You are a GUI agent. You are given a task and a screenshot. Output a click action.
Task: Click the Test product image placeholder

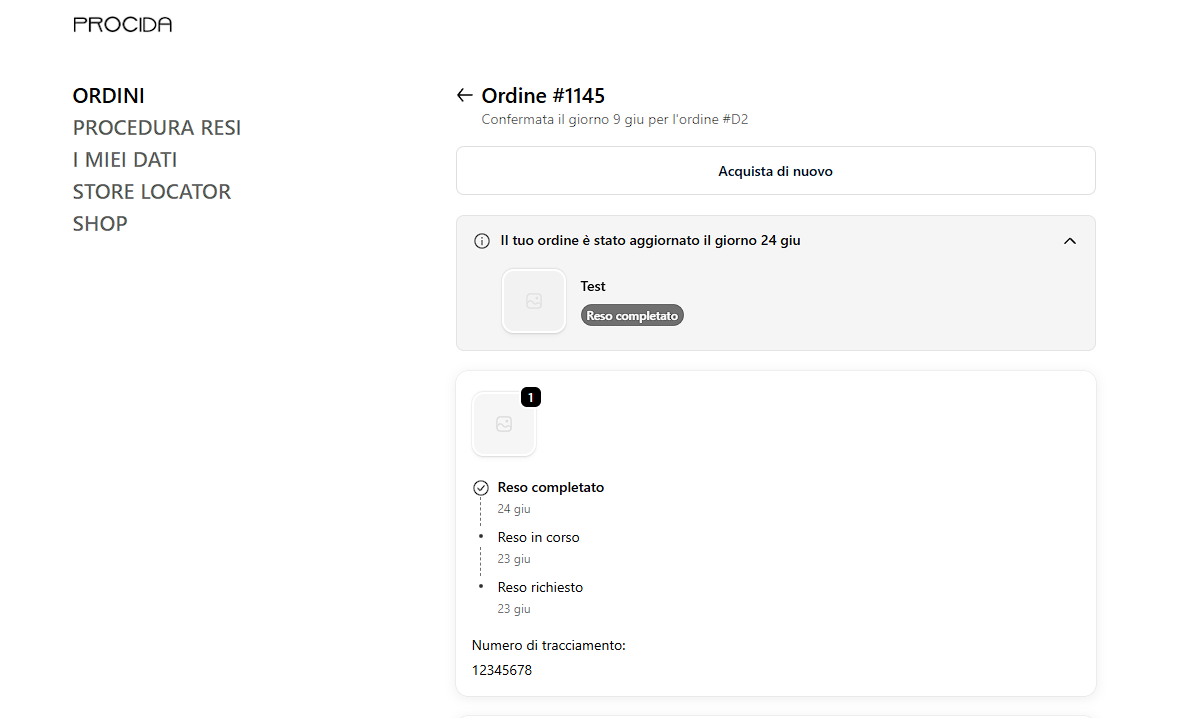(x=534, y=301)
